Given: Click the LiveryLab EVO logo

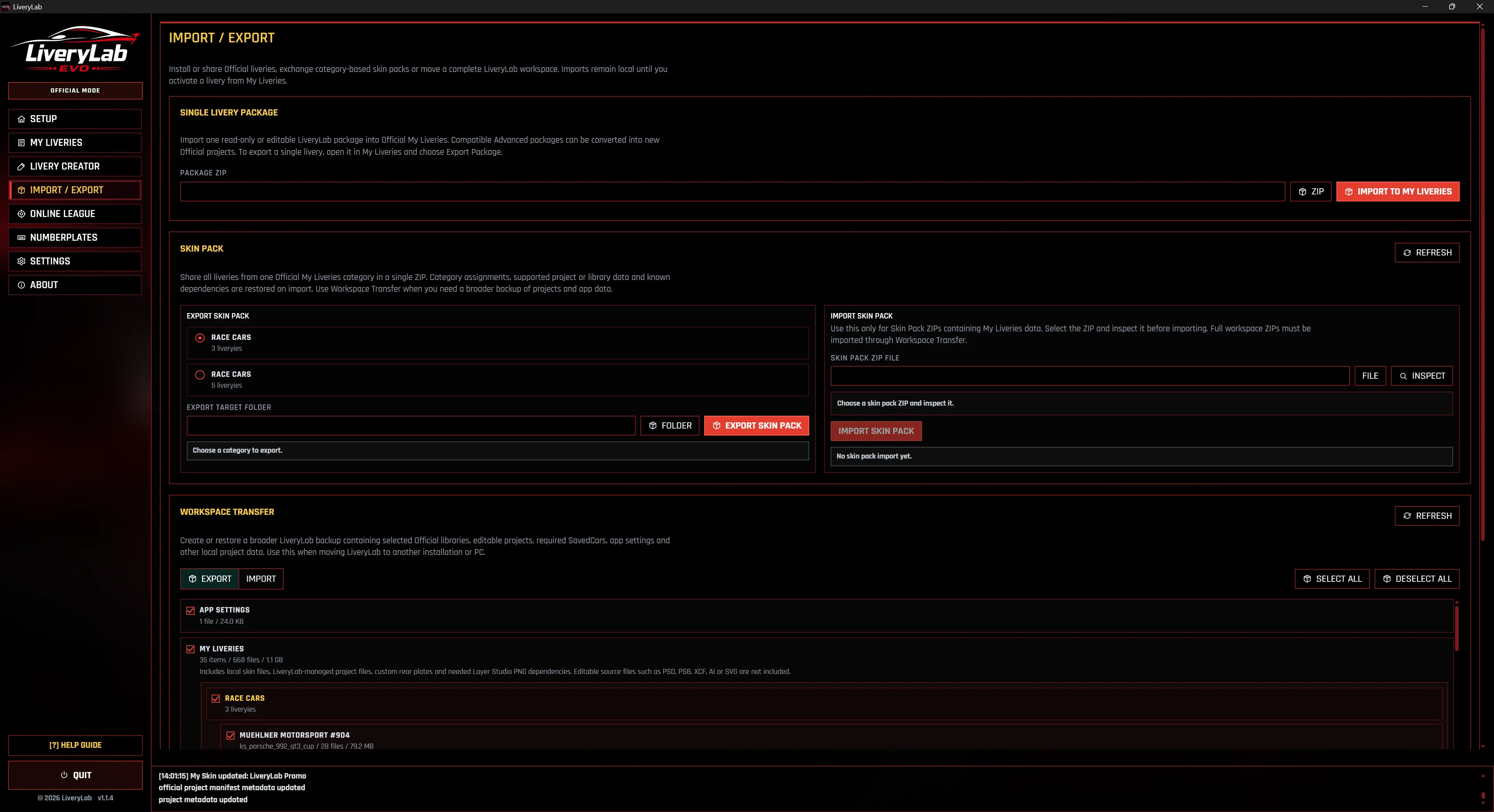Looking at the screenshot, I should [x=75, y=49].
